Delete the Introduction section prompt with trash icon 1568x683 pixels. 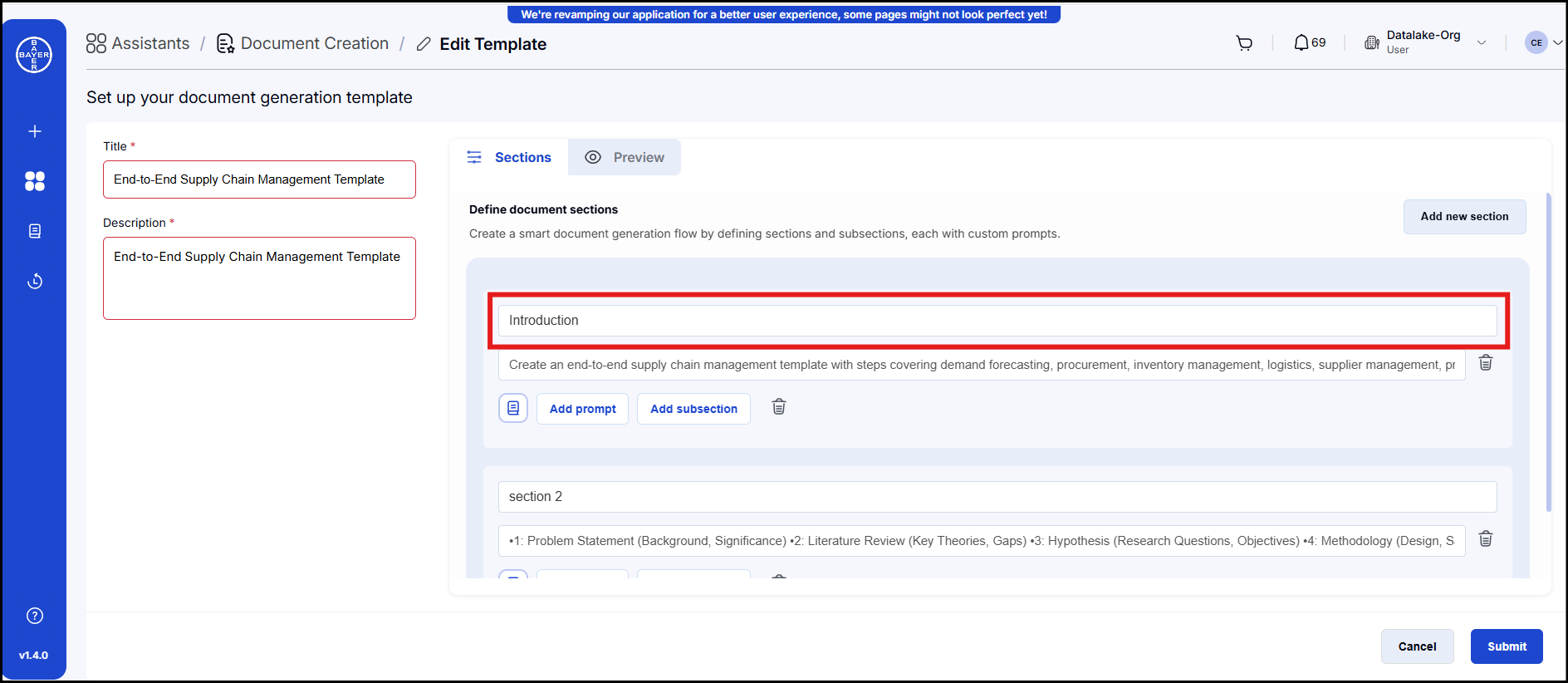1486,363
